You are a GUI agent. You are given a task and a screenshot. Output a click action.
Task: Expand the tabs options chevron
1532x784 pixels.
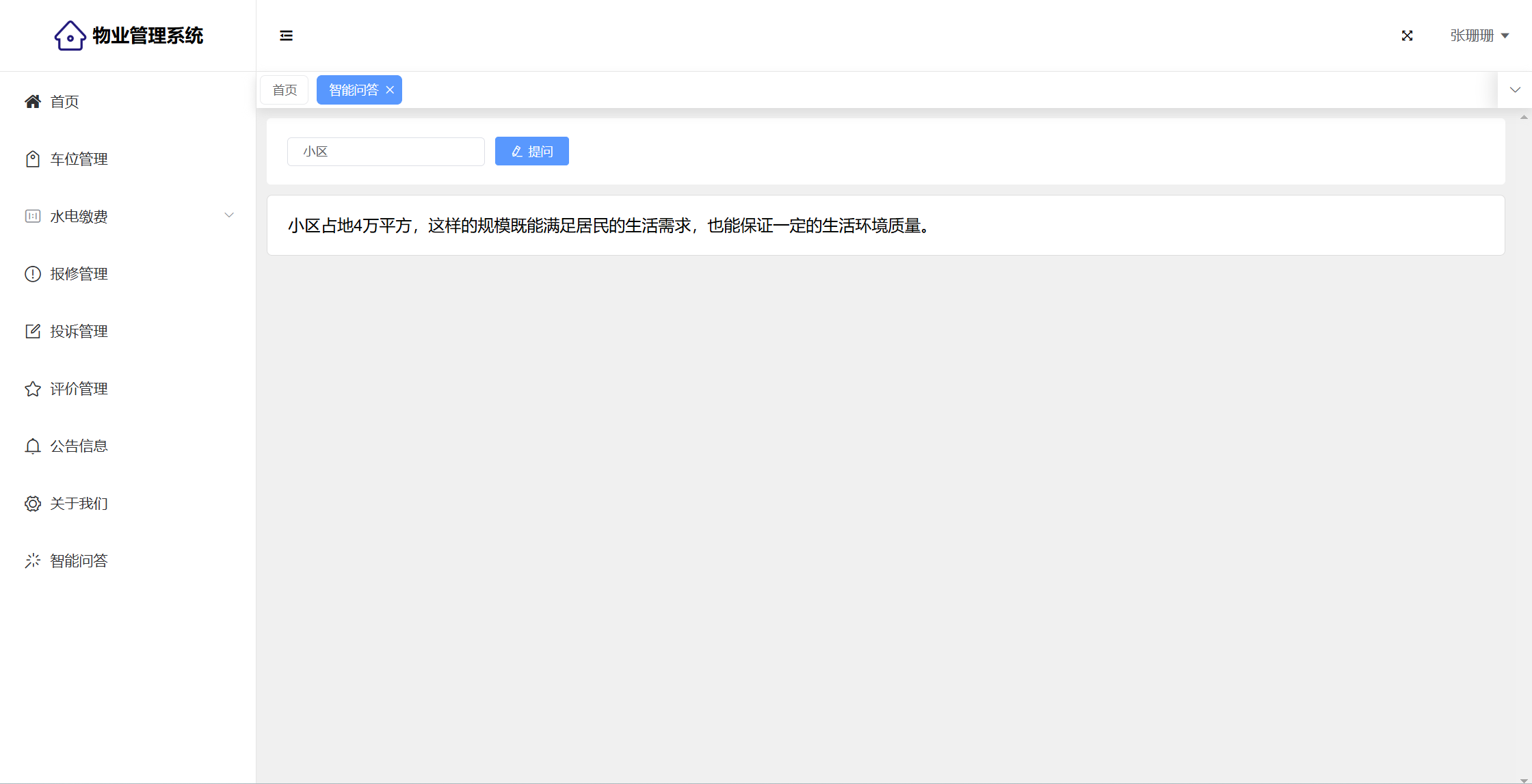[1515, 90]
